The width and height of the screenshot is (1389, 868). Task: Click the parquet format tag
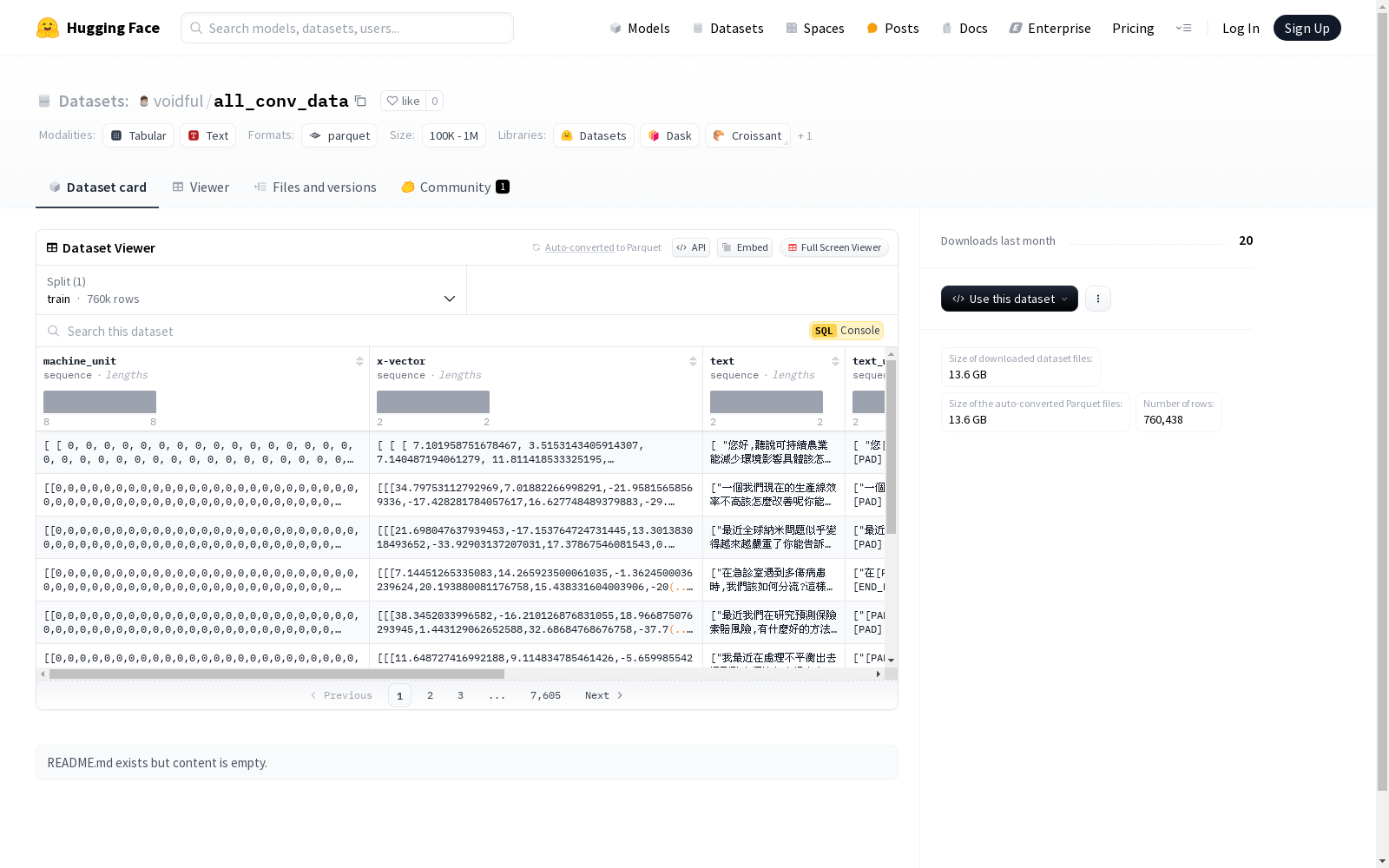point(339,135)
